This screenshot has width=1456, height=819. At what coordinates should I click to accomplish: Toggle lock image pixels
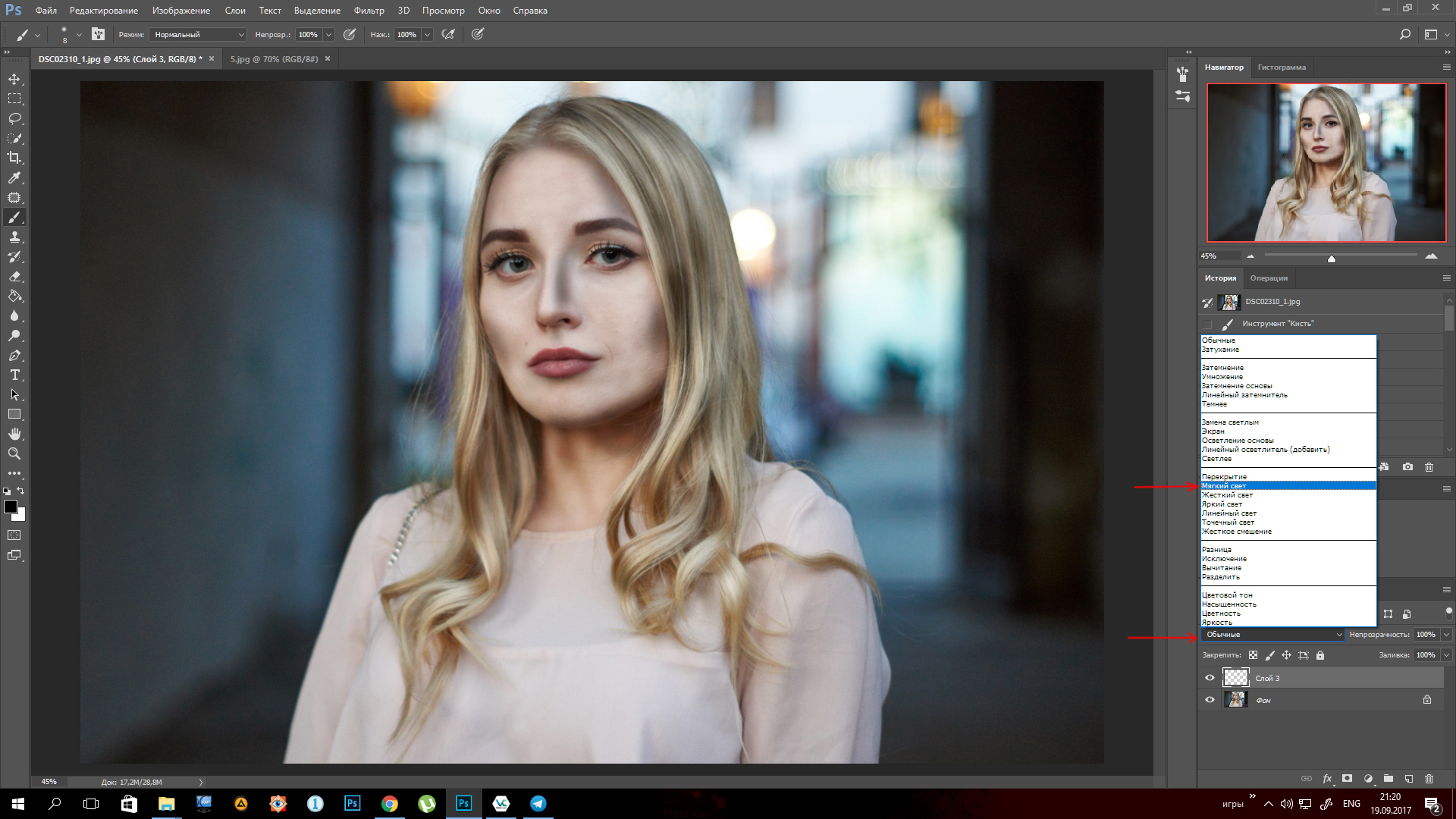(x=1269, y=655)
